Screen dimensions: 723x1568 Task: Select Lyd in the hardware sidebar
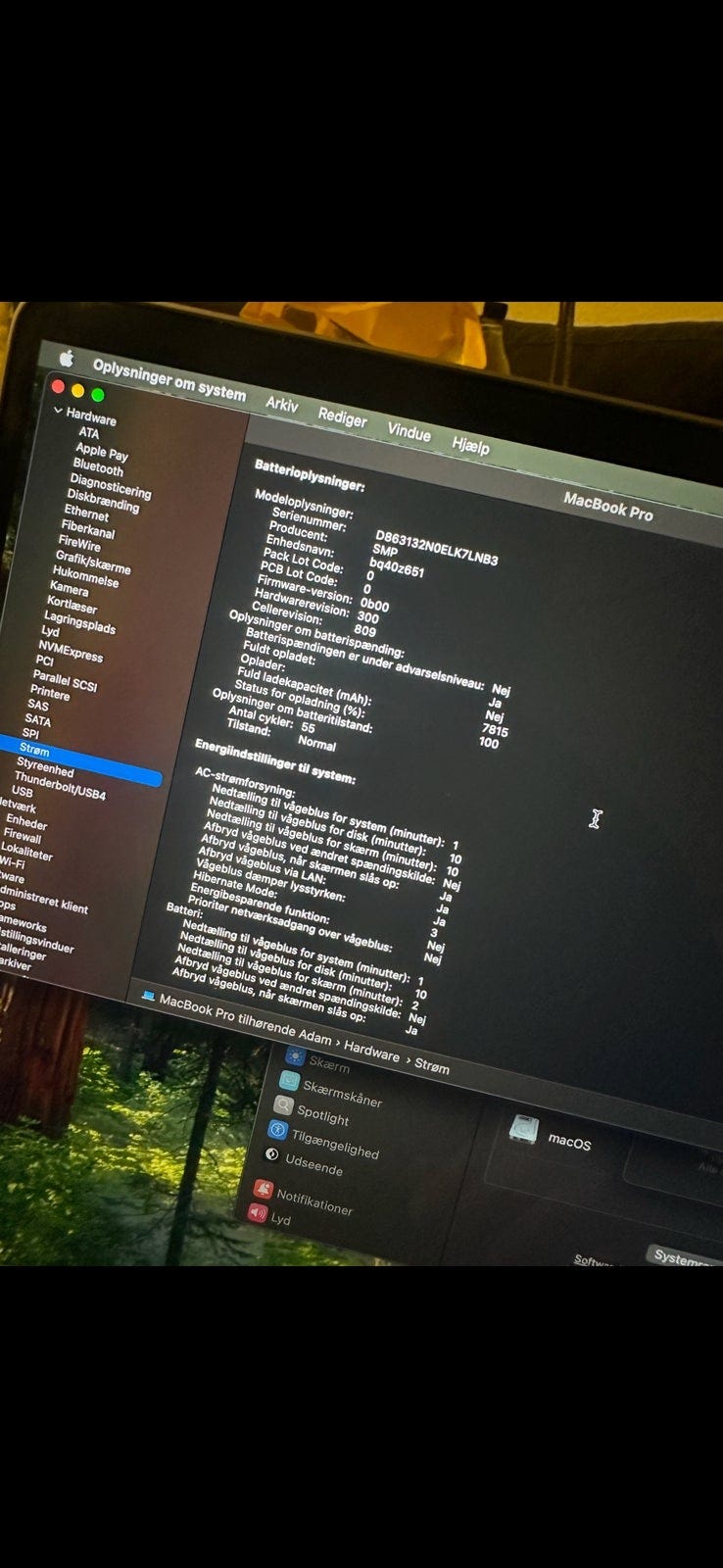(51, 632)
